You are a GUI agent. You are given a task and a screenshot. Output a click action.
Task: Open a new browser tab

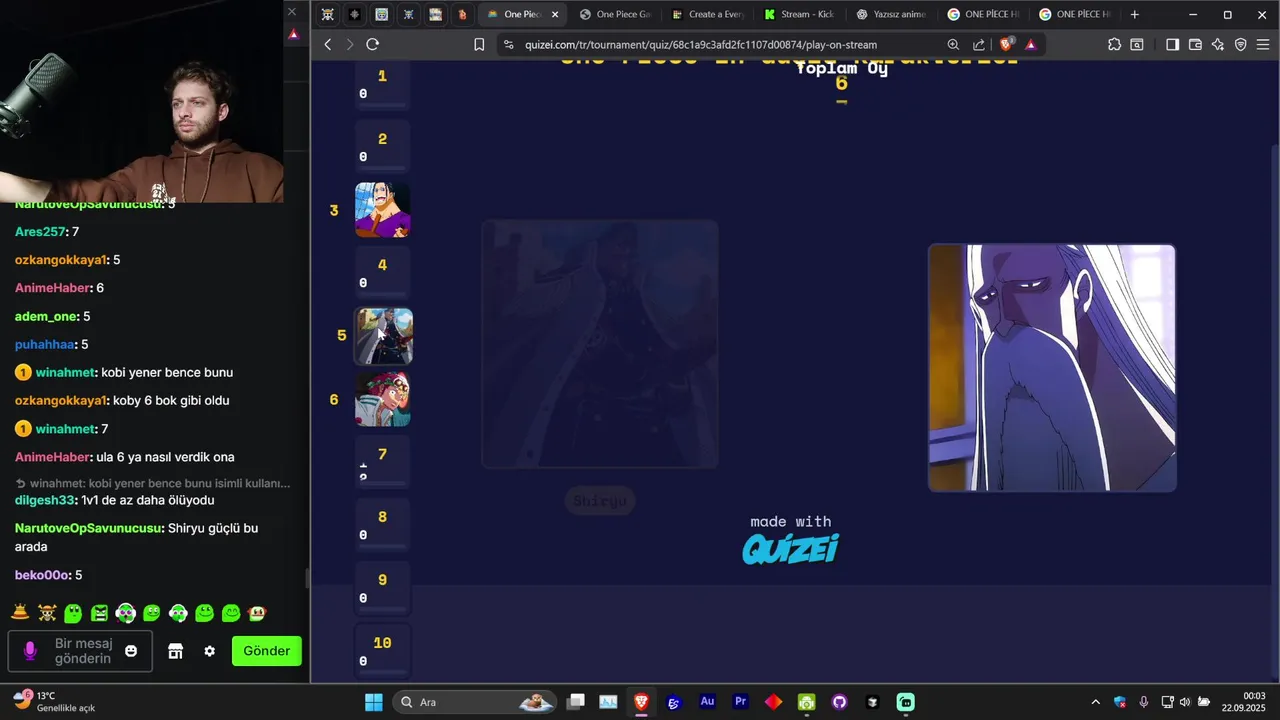pos(1134,15)
